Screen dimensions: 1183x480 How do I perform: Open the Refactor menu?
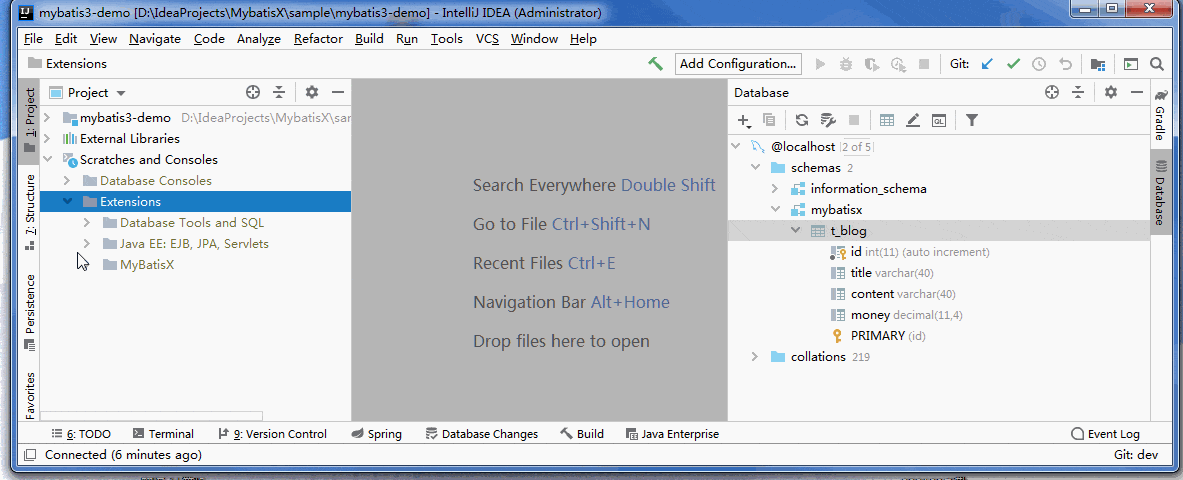pos(318,38)
